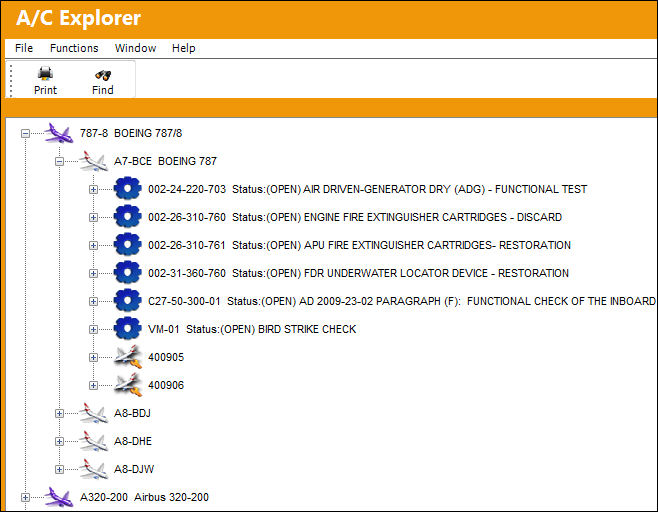Click gear icon for task C27-50-300-01
This screenshot has height=512, width=658.
point(128,301)
